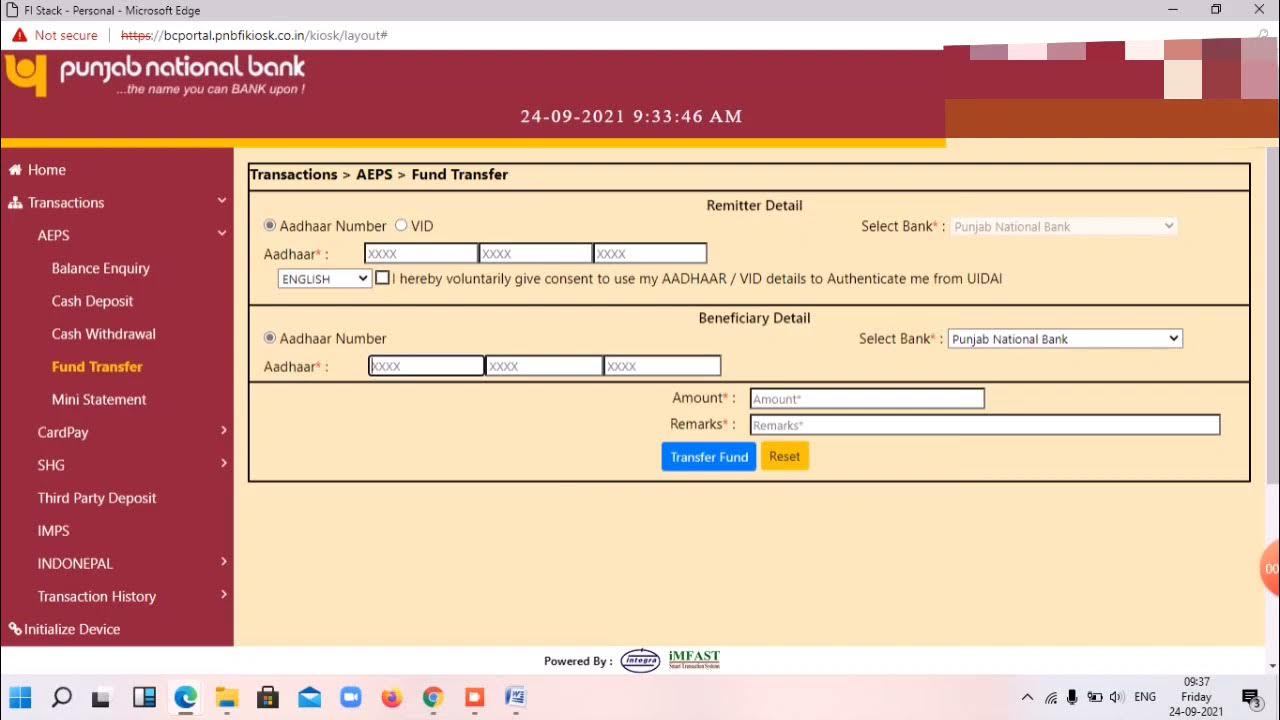This screenshot has height=720, width=1280.
Task: Open Beneficiary Select Bank dropdown
Action: pos(1065,339)
